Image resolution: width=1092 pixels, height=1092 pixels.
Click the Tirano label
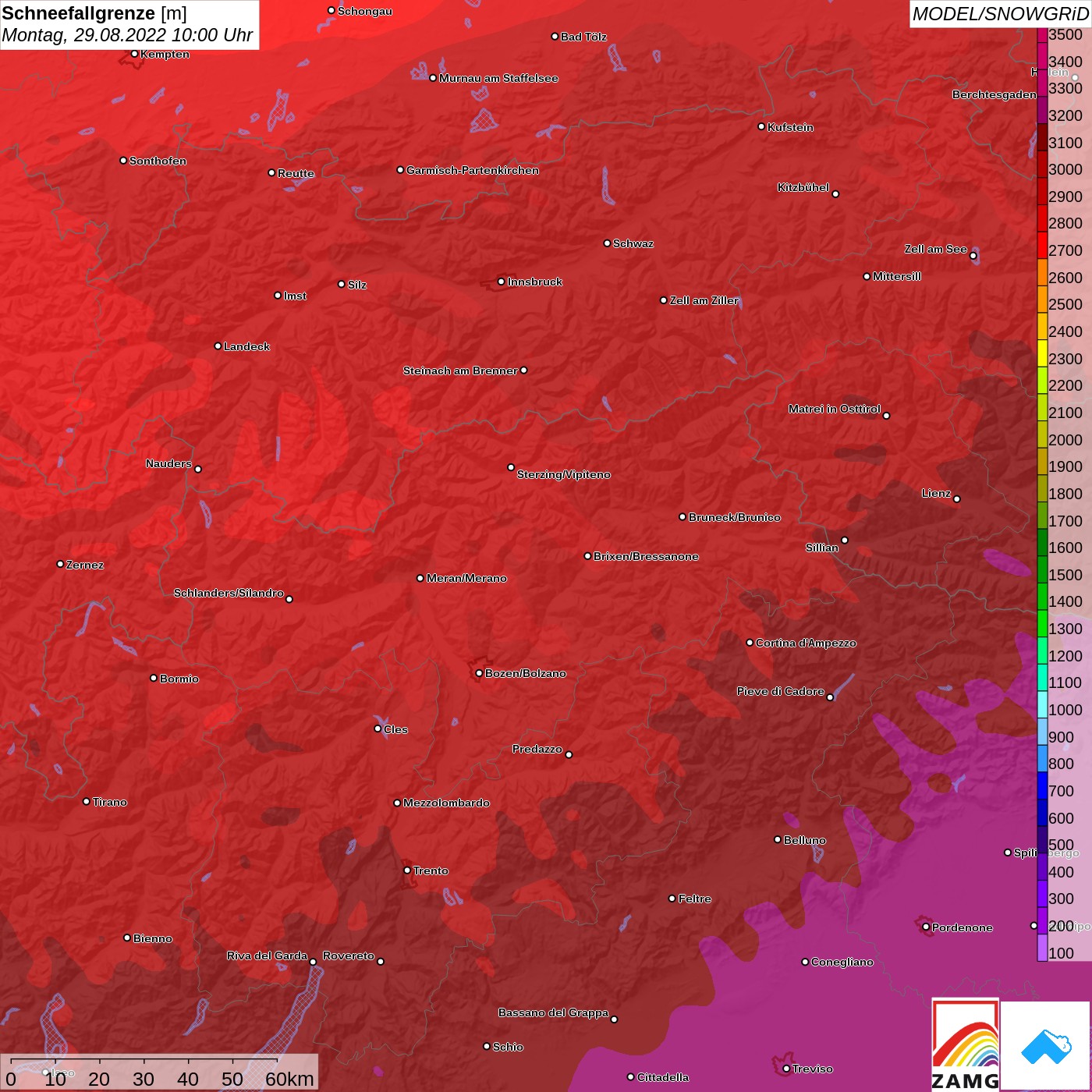pos(110,802)
